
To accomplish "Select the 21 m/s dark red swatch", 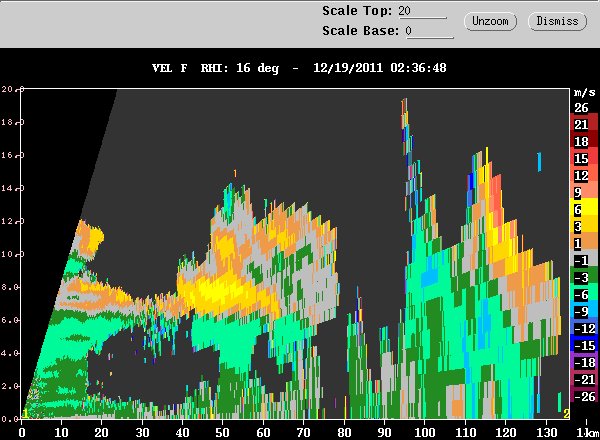I will (584, 124).
